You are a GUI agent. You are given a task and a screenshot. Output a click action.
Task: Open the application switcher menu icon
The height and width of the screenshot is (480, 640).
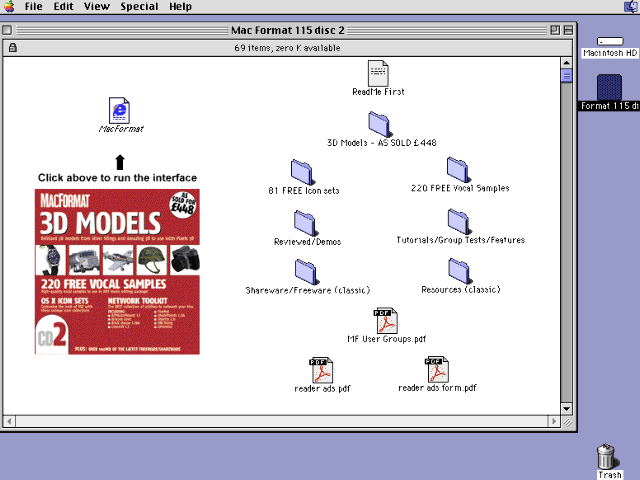[x=631, y=7]
